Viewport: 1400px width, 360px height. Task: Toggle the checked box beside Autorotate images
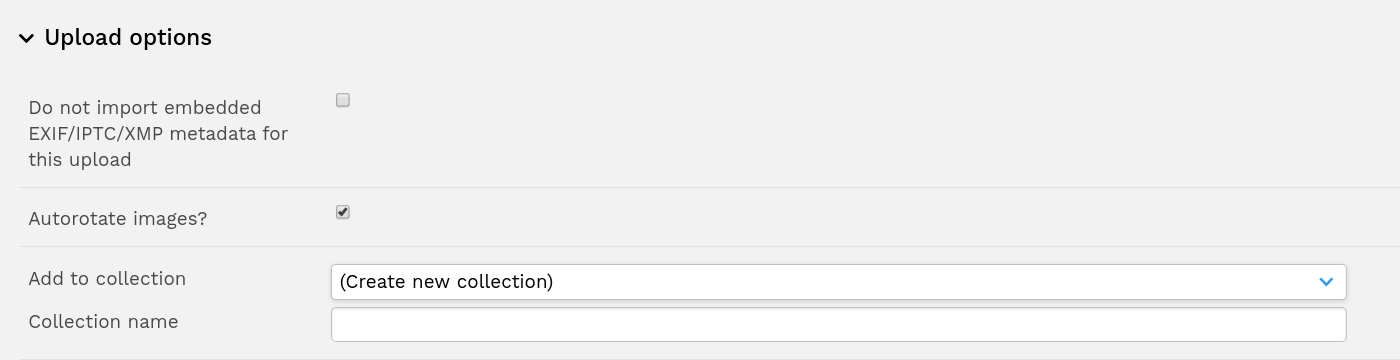tap(343, 212)
